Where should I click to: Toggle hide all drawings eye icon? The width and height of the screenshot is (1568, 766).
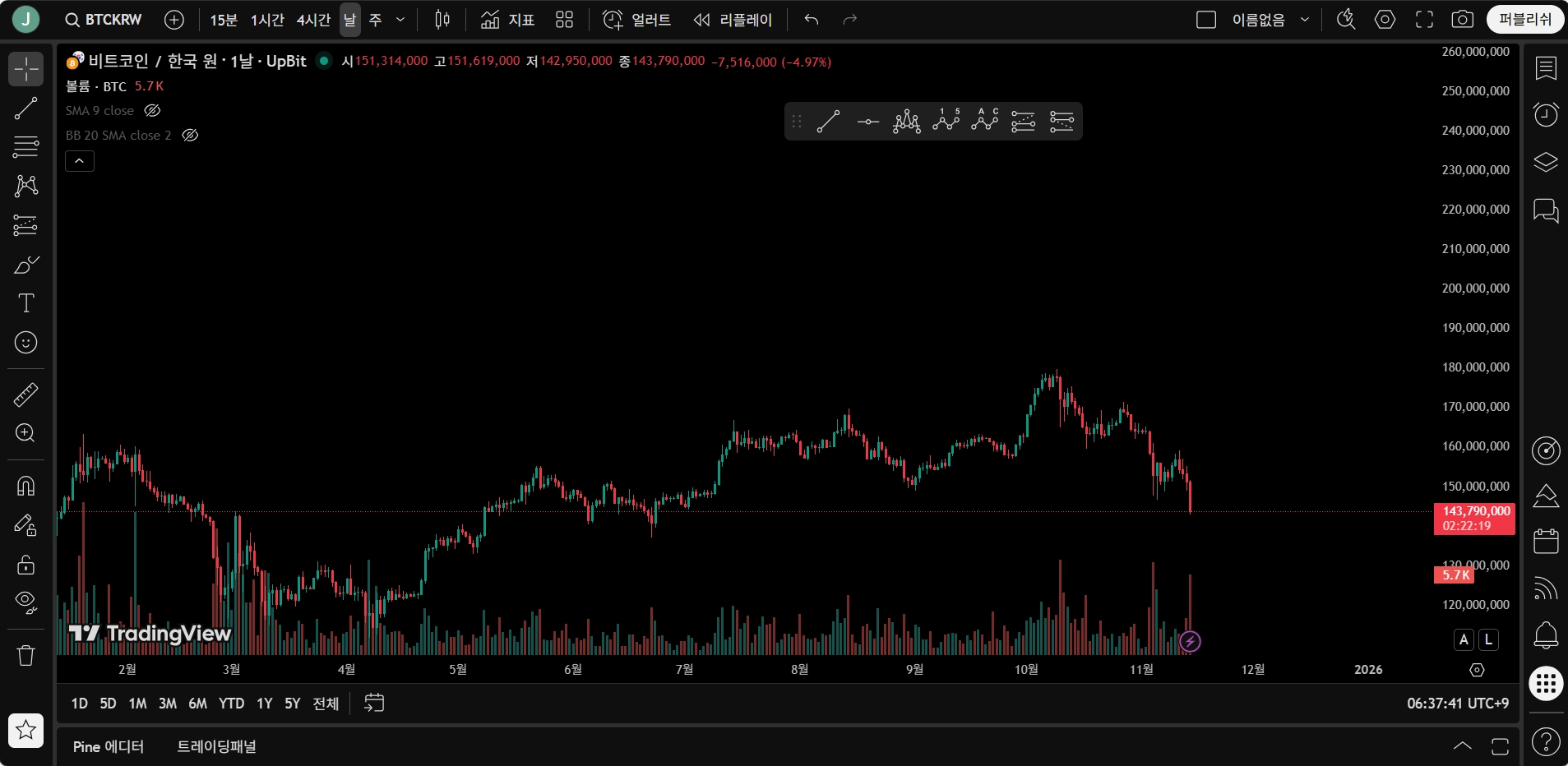26,603
